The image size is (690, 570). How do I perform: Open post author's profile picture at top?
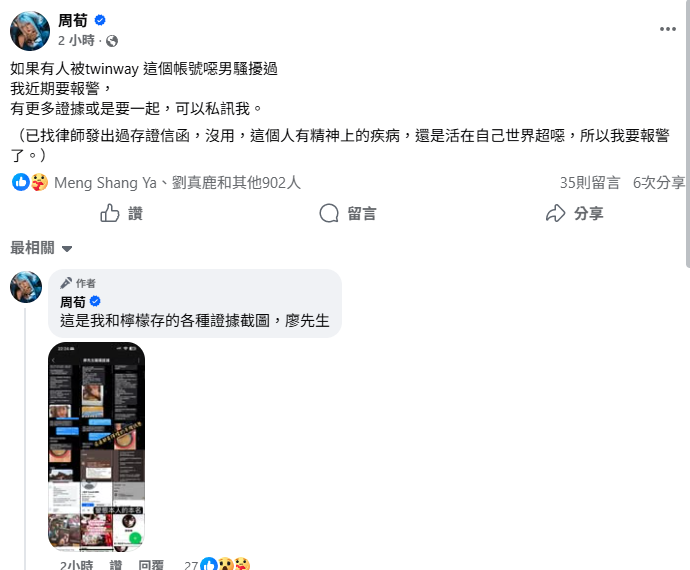(x=30, y=31)
